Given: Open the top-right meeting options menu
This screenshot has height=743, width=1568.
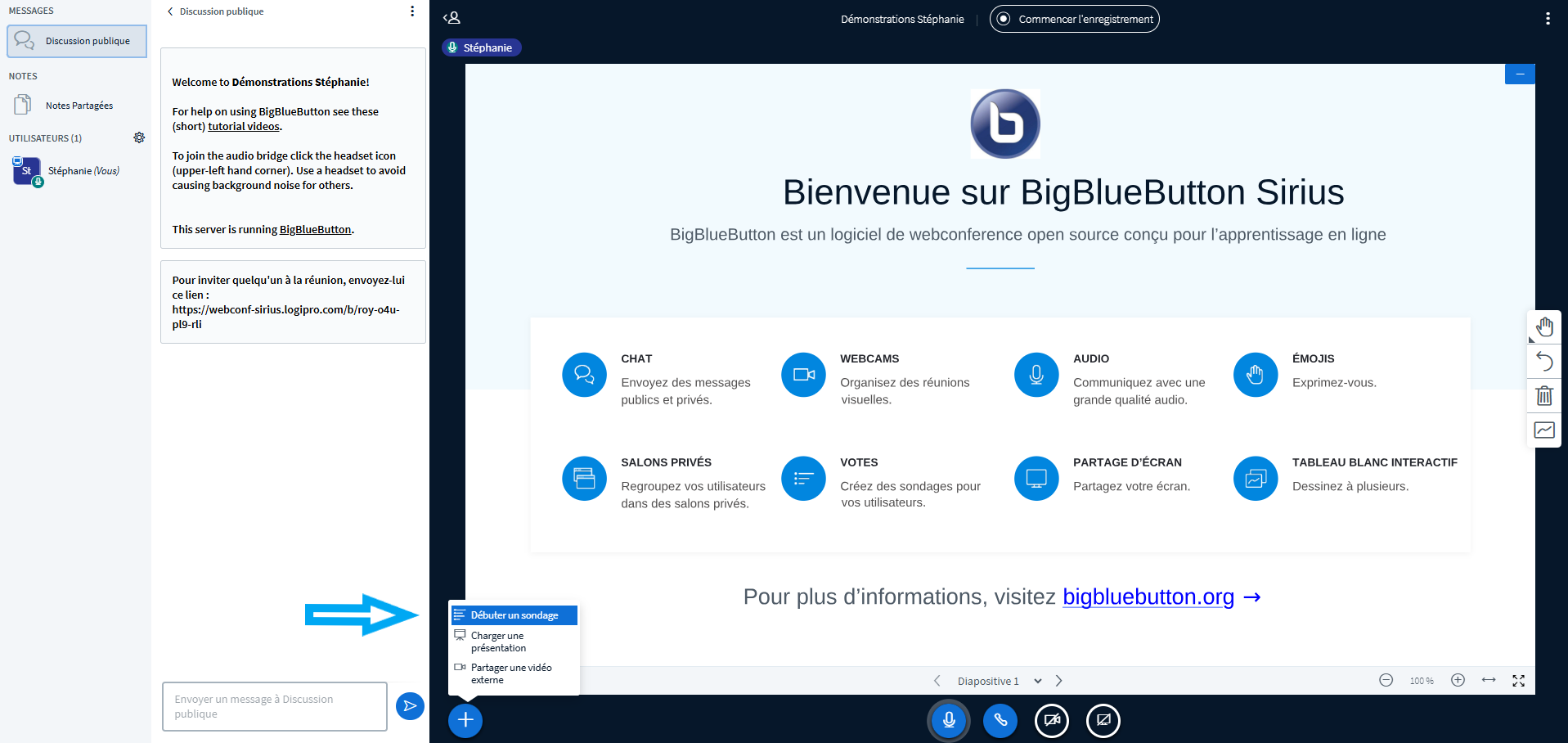Looking at the screenshot, I should tap(1548, 19).
